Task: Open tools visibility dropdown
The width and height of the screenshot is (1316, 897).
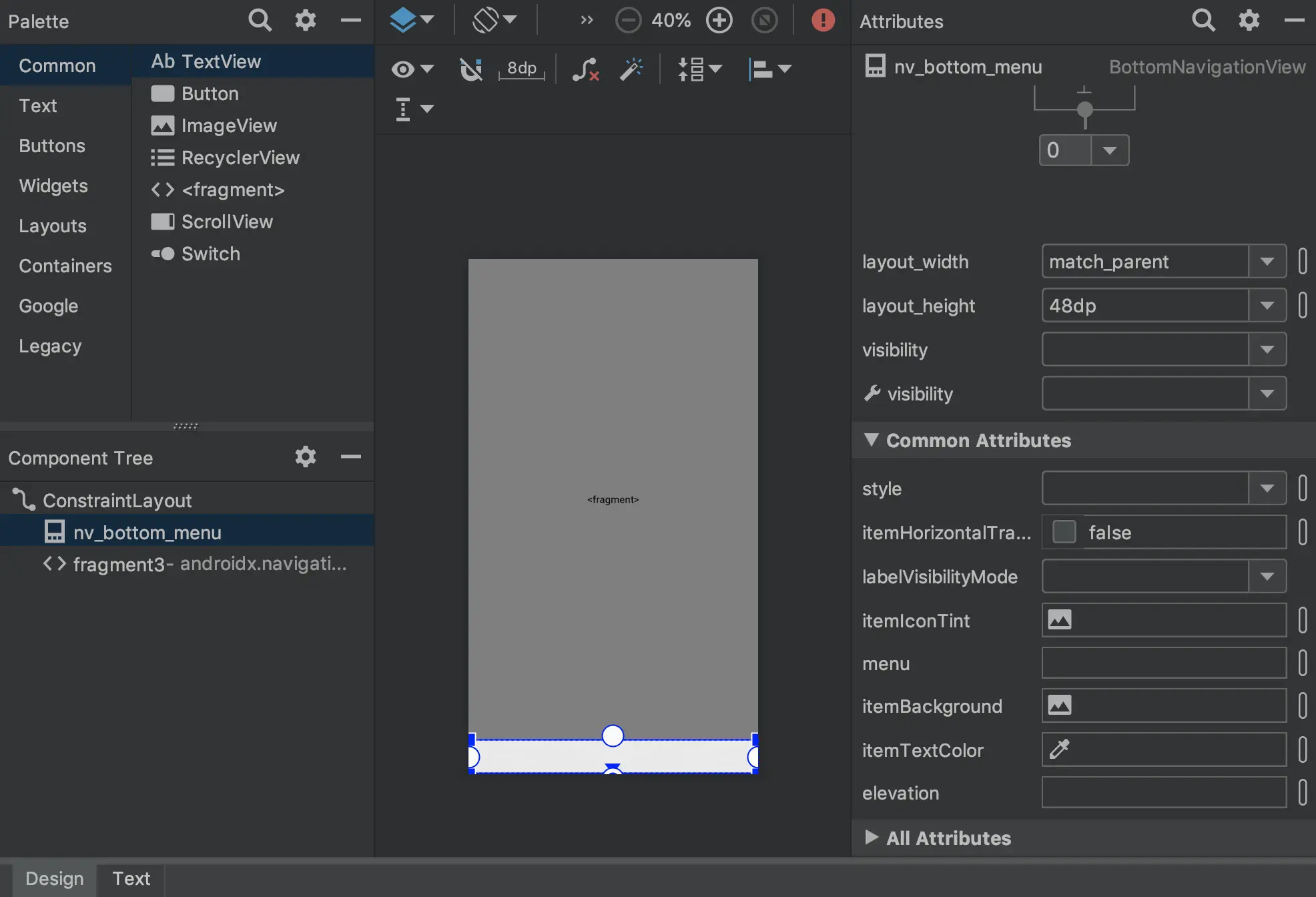Action: (x=1267, y=394)
